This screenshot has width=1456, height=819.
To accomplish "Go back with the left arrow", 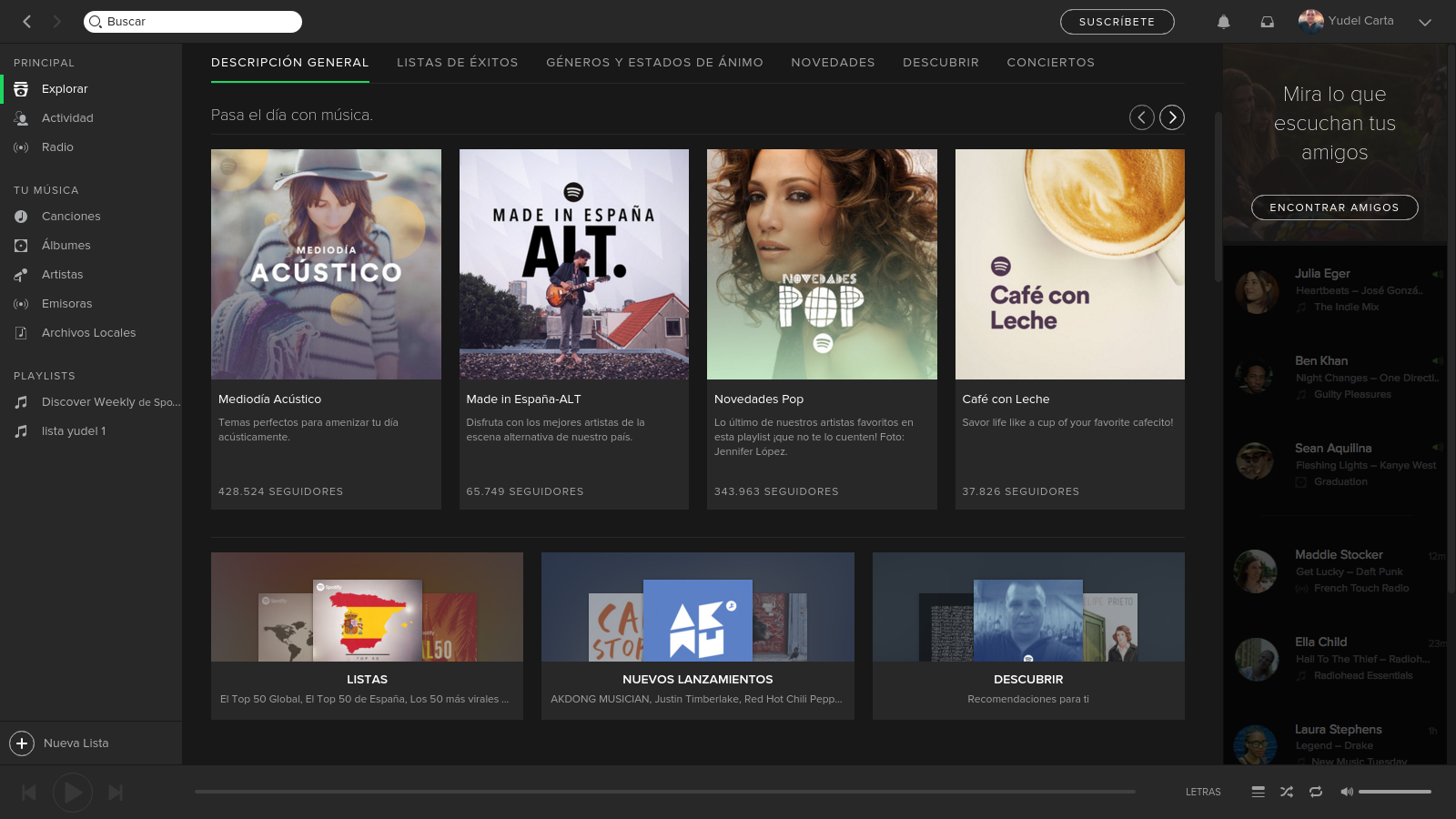I will 27,21.
